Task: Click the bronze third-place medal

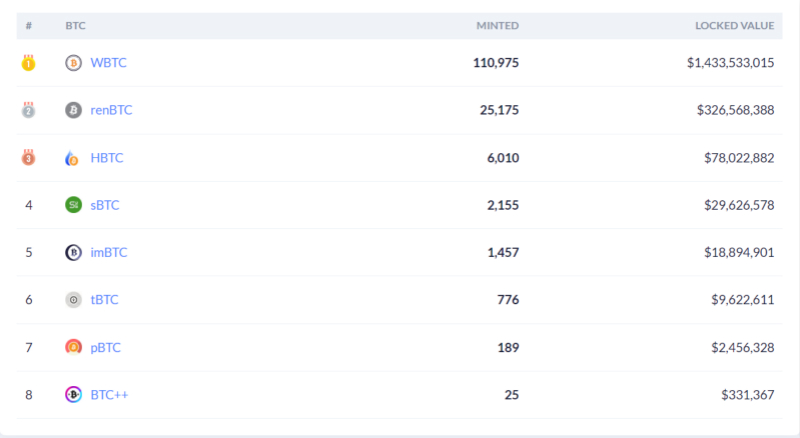Action: click(x=29, y=157)
